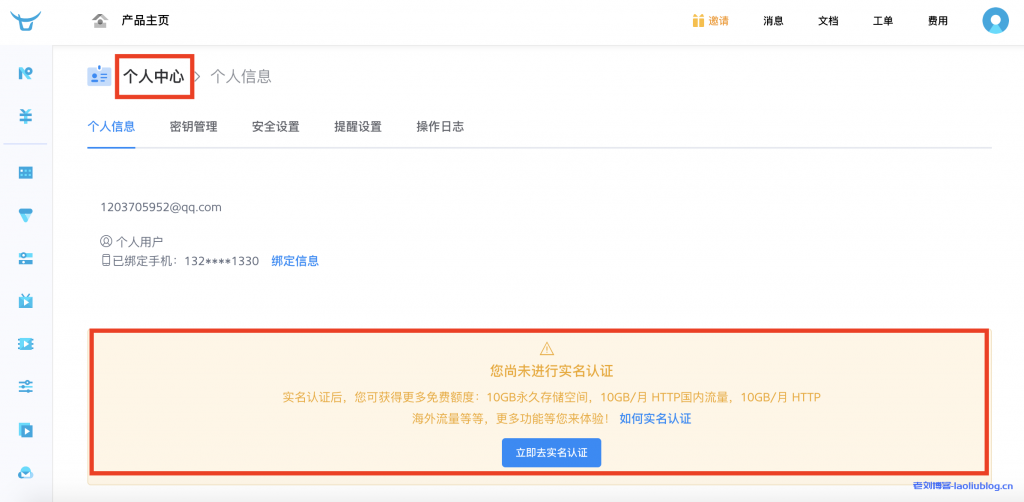Click the funnel icon in sidebar

point(26,215)
